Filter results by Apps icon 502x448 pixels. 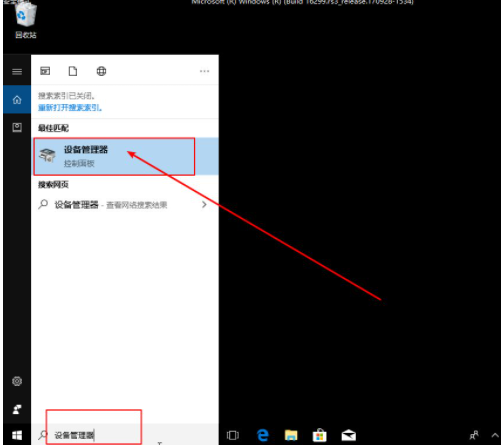pos(45,71)
